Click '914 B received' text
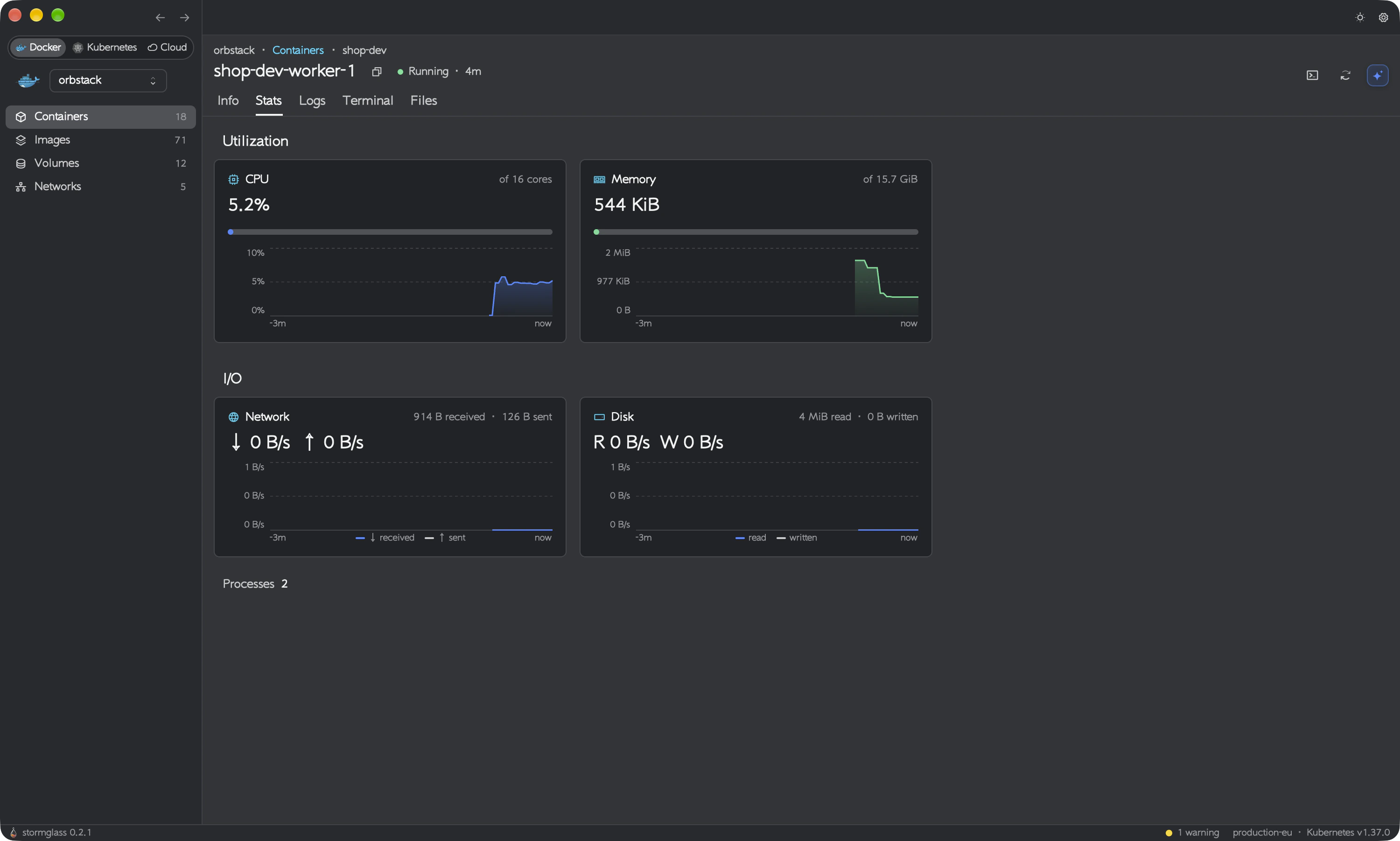The image size is (1400, 841). 449,417
